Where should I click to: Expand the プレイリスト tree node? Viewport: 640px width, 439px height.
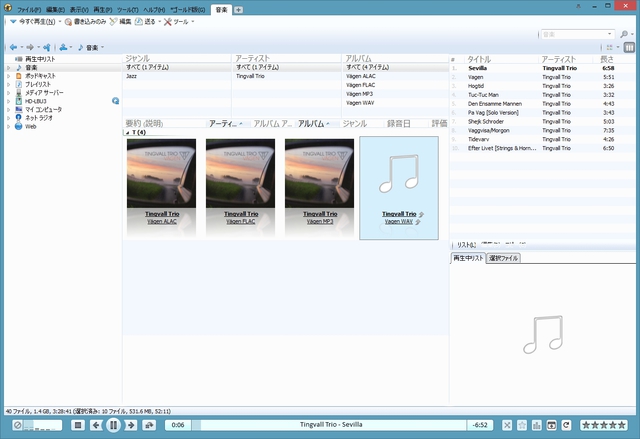6,84
